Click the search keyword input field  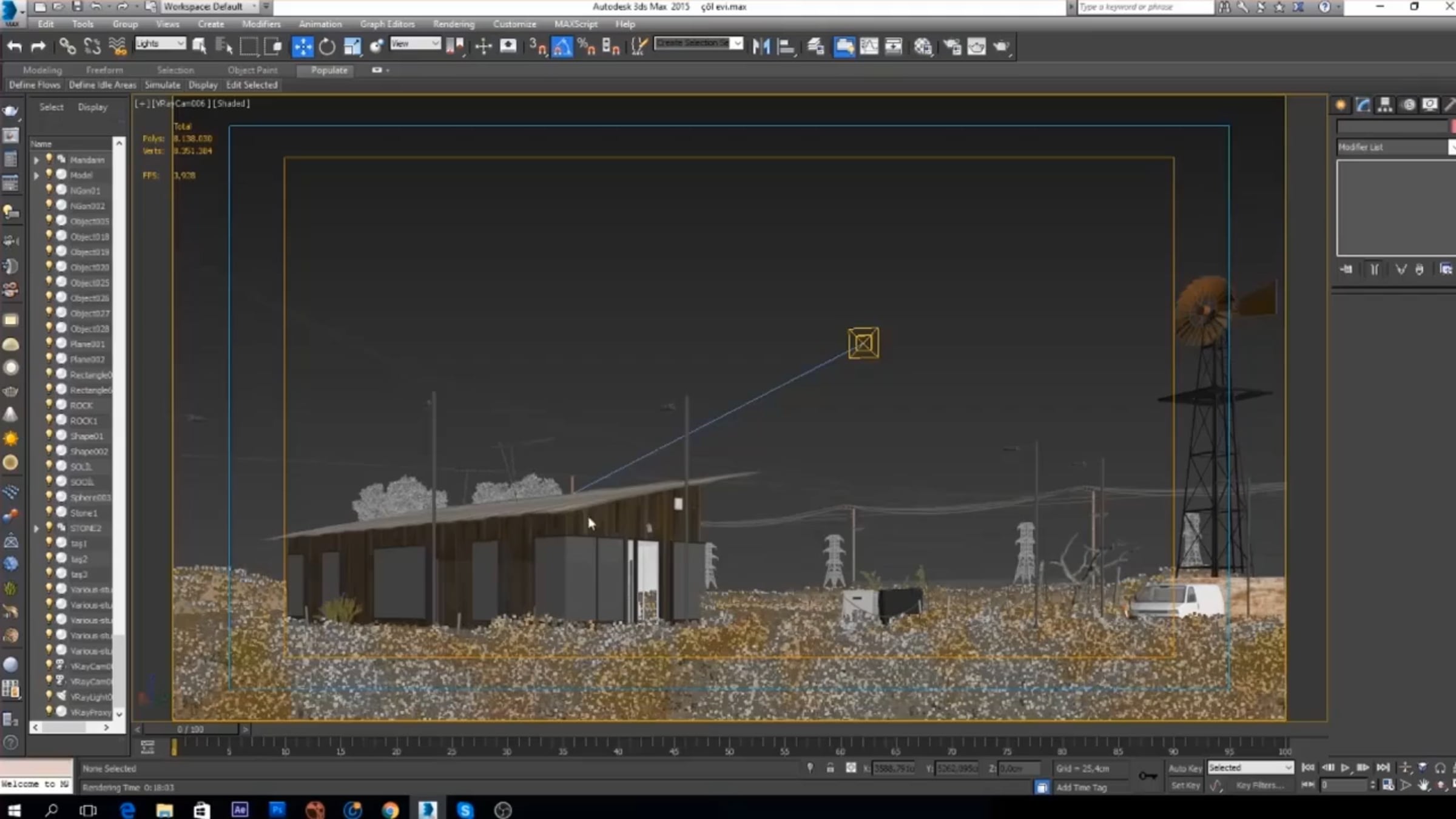pos(1145,7)
